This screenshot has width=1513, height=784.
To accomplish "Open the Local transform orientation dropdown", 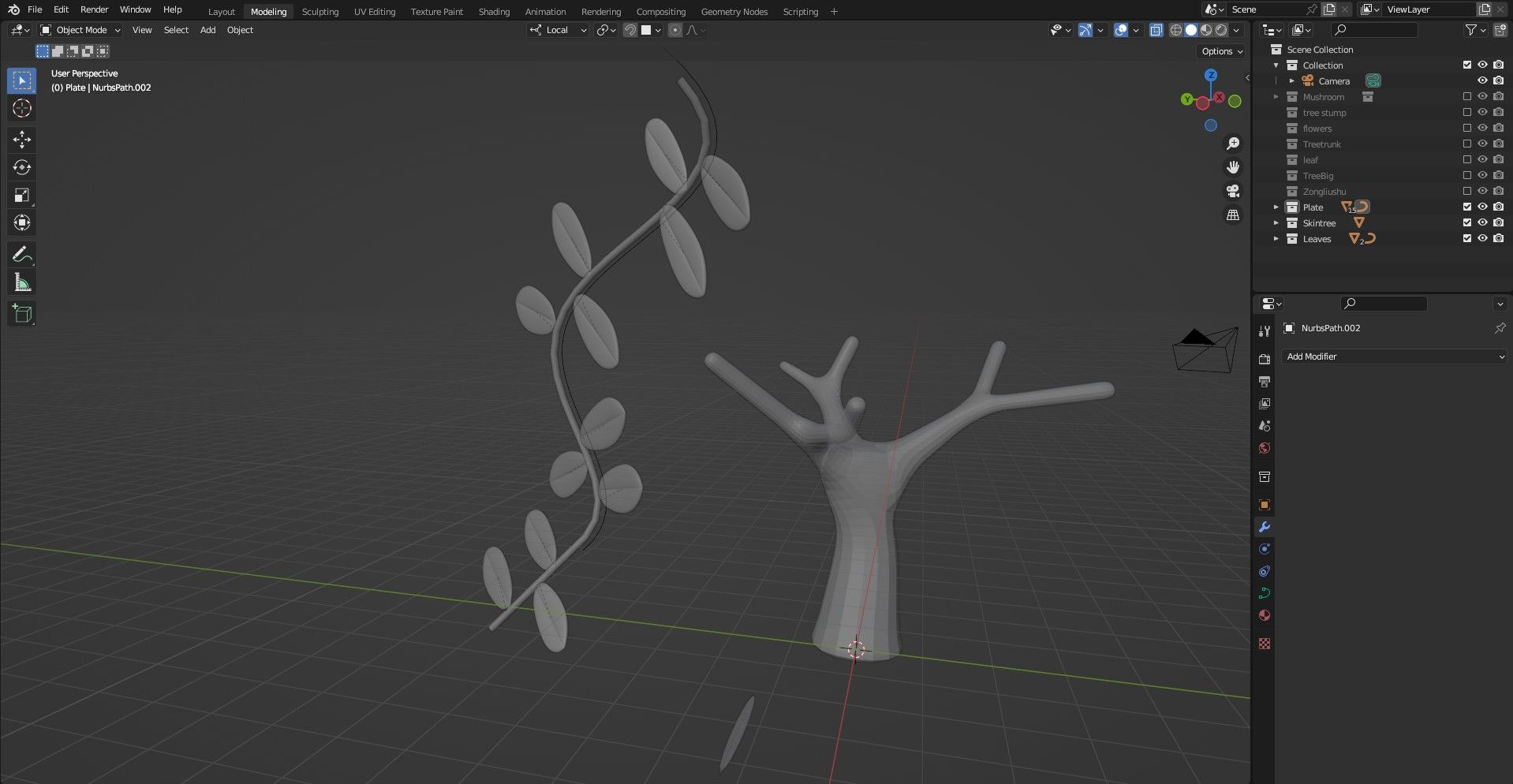I will [x=558, y=30].
